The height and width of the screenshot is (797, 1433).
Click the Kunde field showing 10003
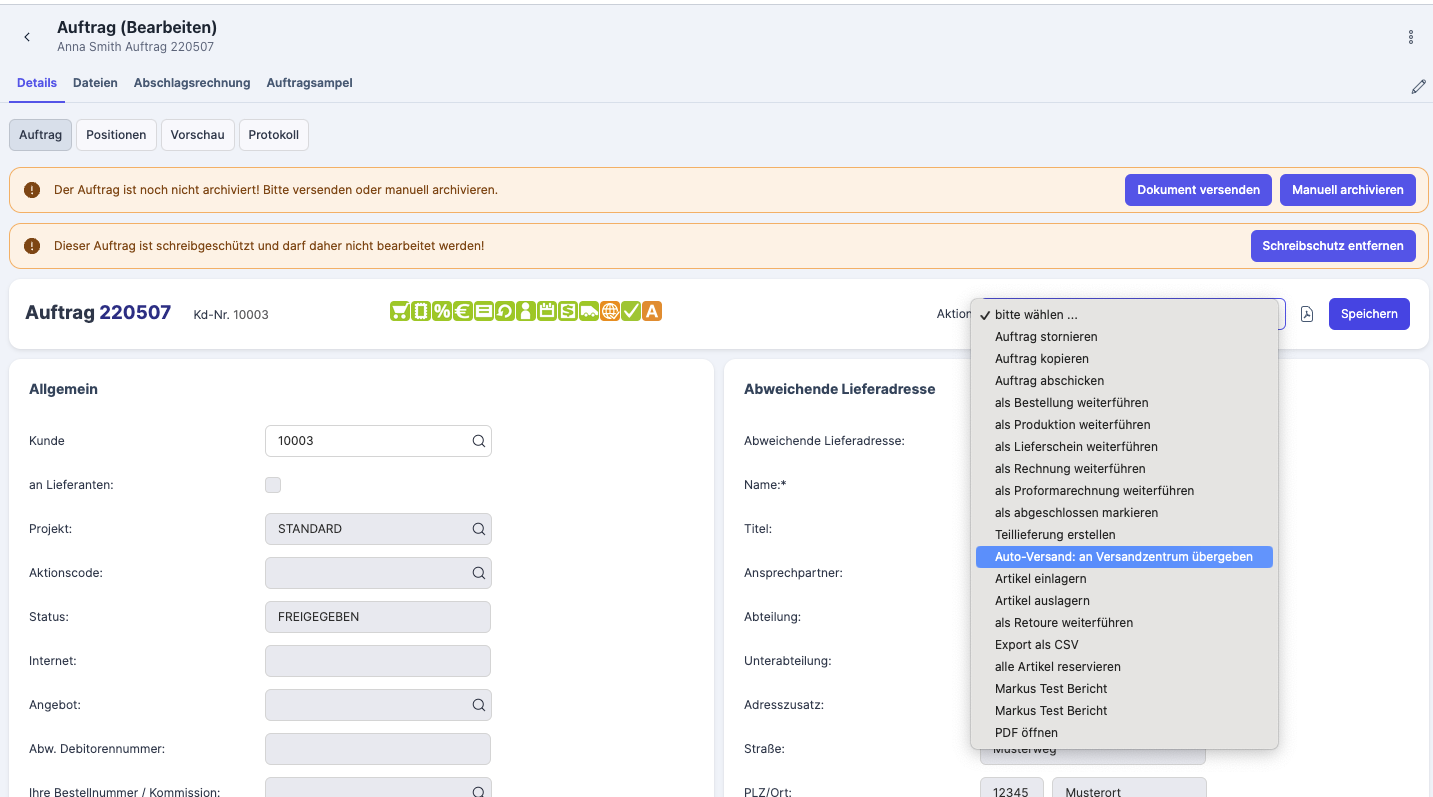(x=368, y=441)
